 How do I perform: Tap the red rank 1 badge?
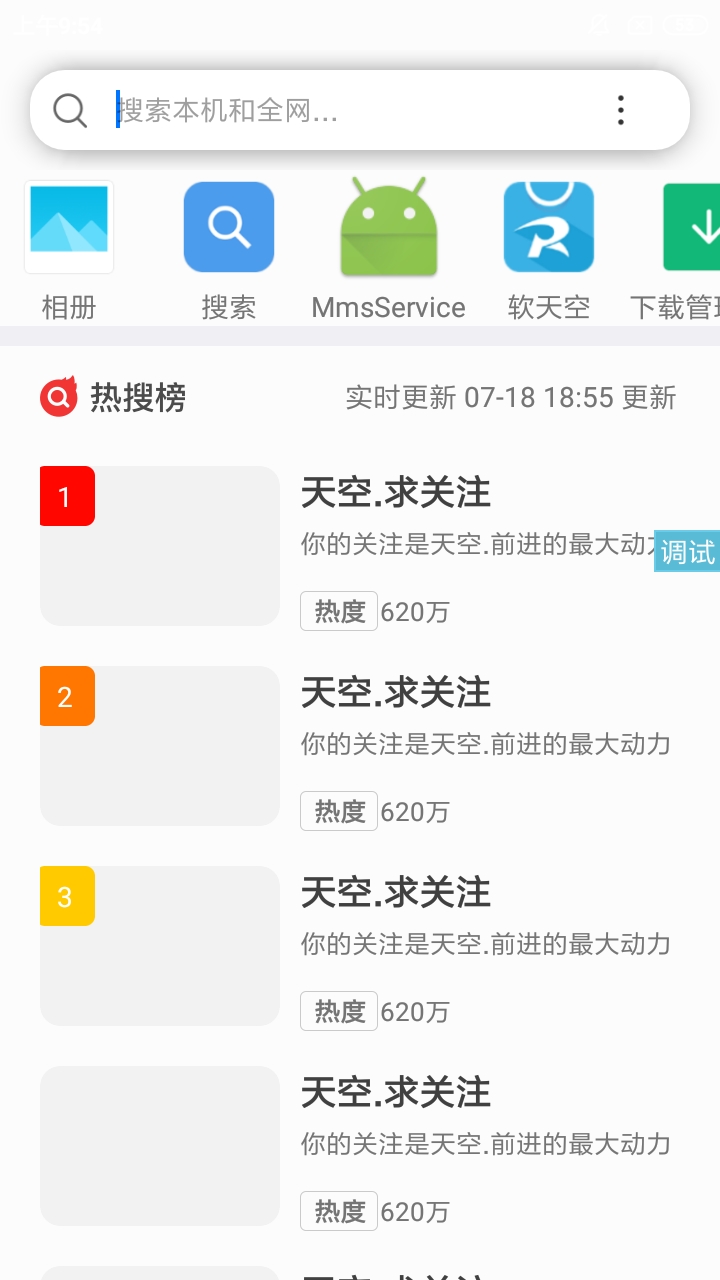click(67, 496)
